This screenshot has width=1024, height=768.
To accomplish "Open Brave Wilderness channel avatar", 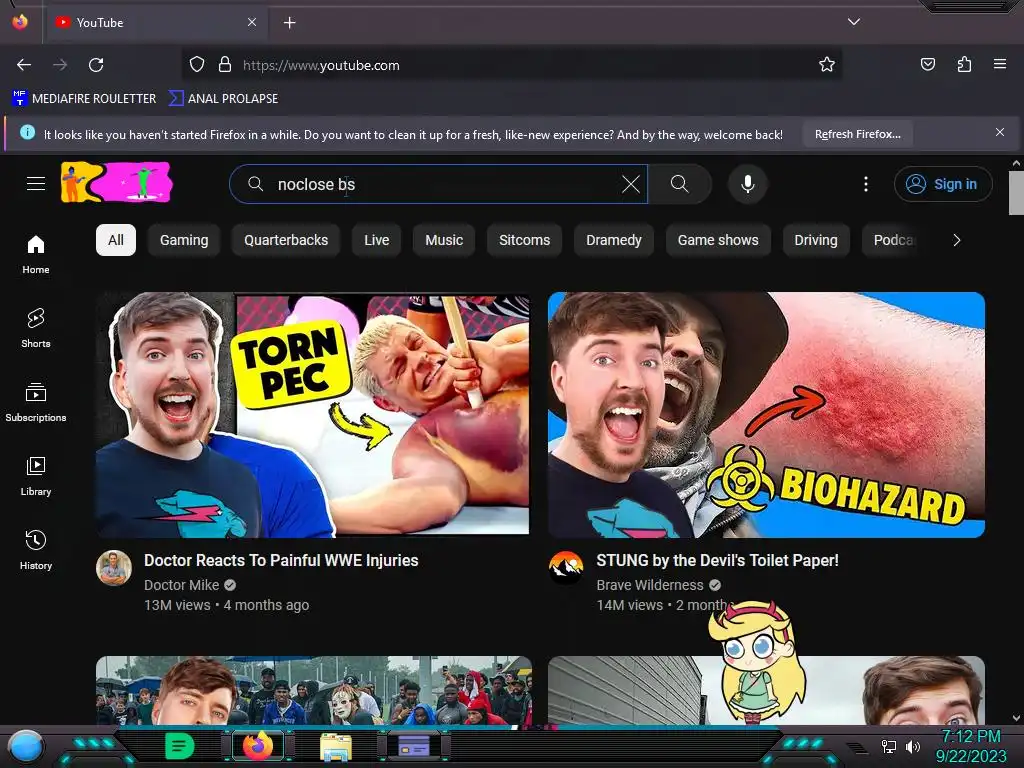I will coord(566,568).
